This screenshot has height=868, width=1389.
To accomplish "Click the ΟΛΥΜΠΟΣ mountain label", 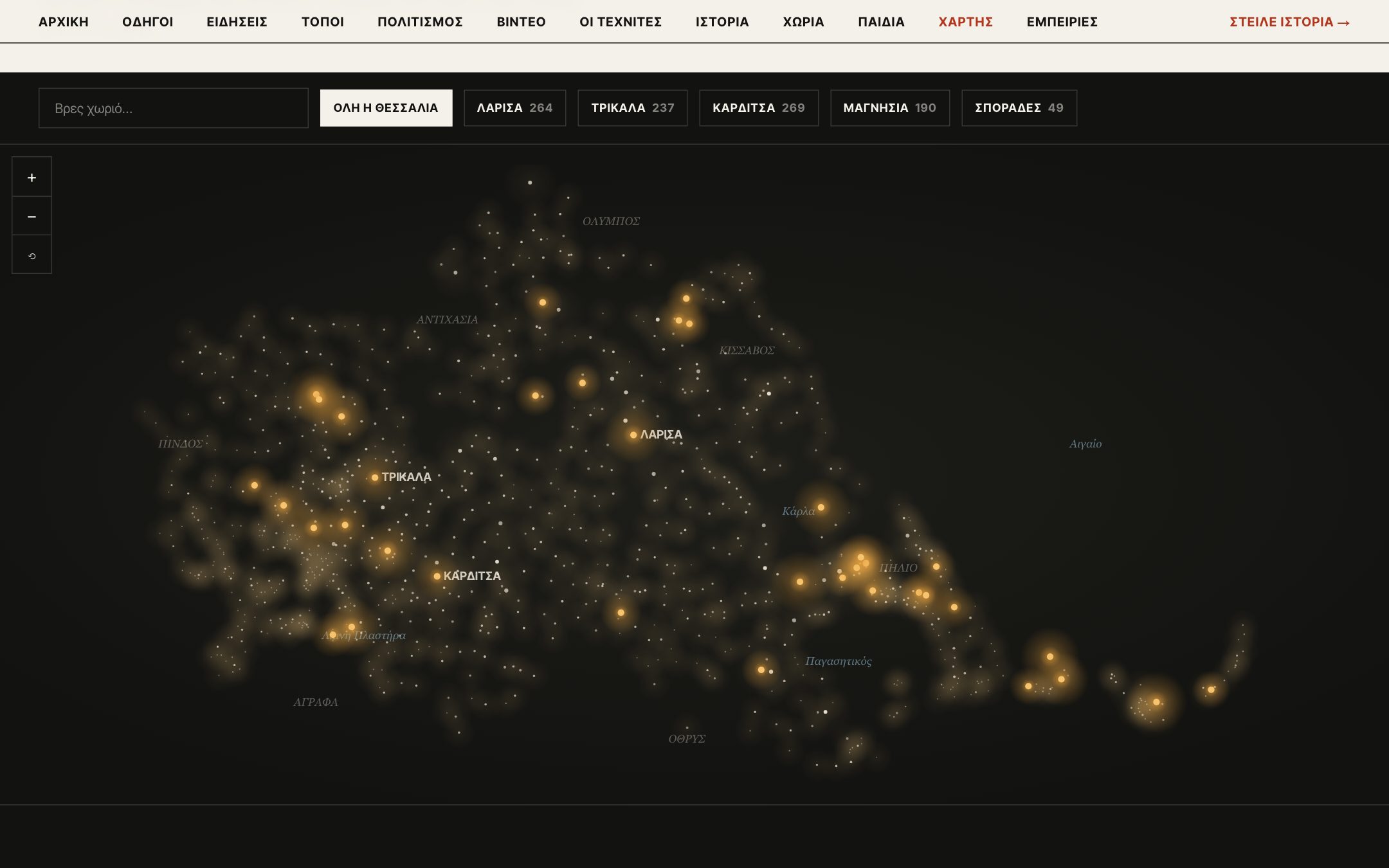I will click(611, 221).
